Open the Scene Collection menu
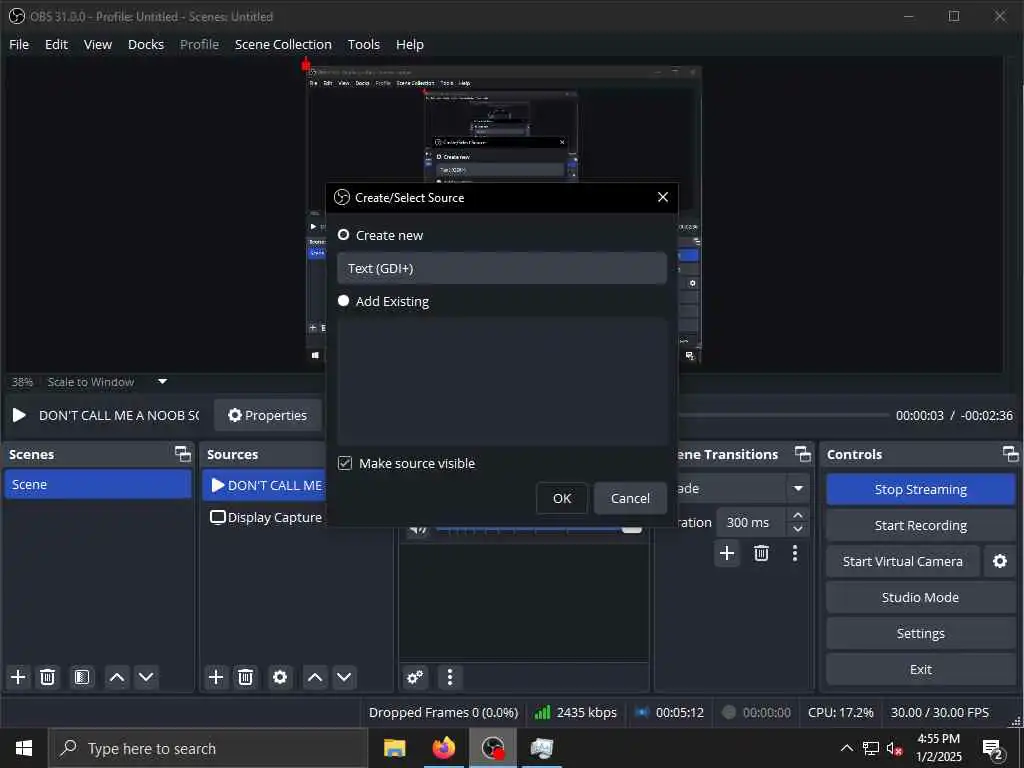1024x768 pixels. (x=283, y=44)
